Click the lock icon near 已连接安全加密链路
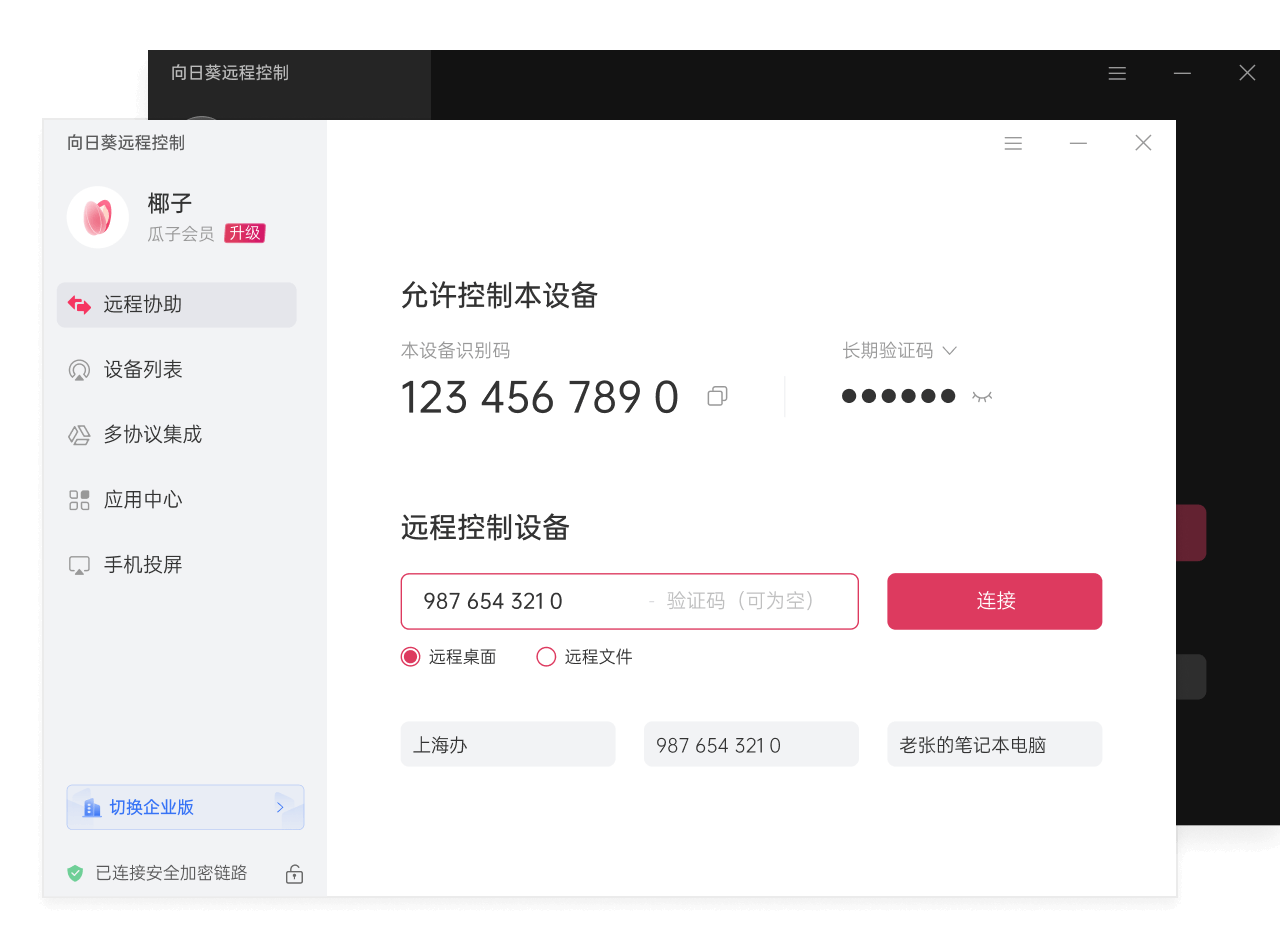The width and height of the screenshot is (1280, 948). (x=294, y=874)
